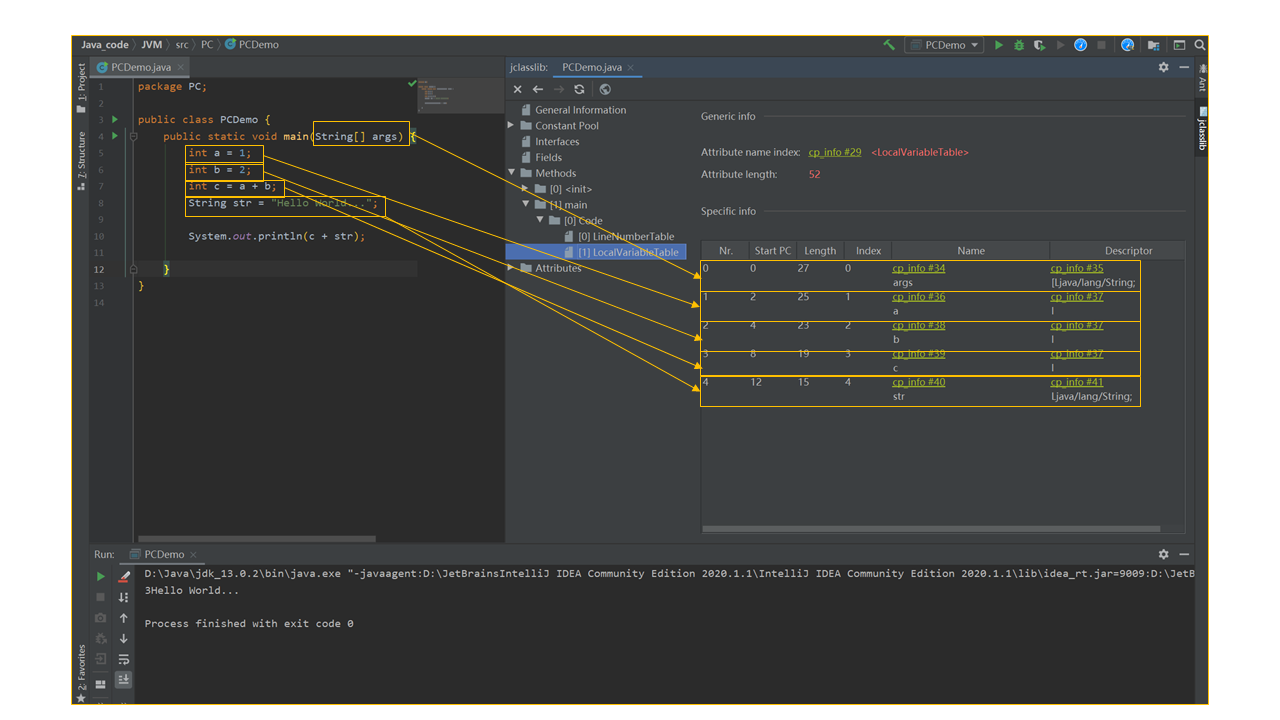
Task: Open Project Structure icon in toolbar
Action: pyautogui.click(x=1154, y=45)
